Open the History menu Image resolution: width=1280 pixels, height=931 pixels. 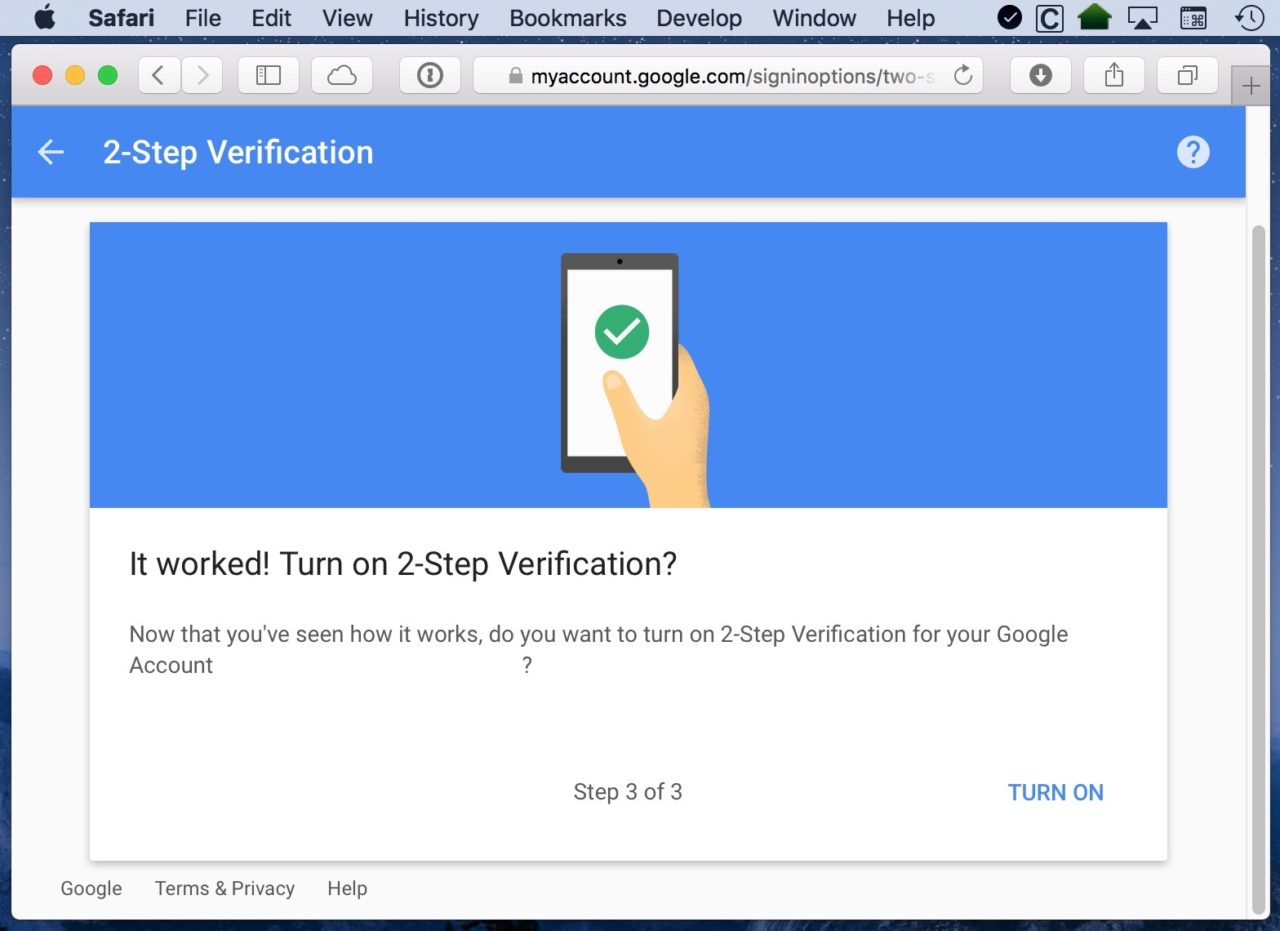[x=441, y=18]
